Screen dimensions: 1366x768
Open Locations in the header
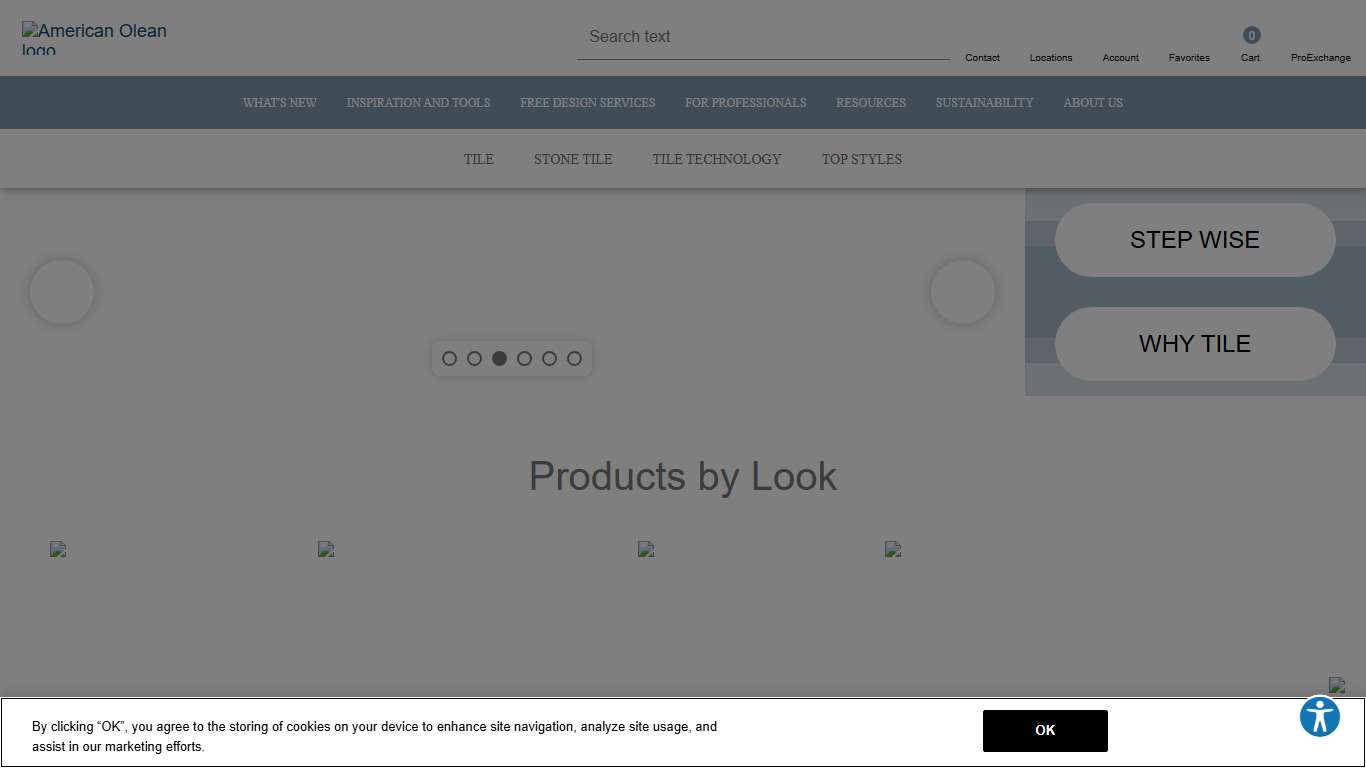coord(1050,57)
